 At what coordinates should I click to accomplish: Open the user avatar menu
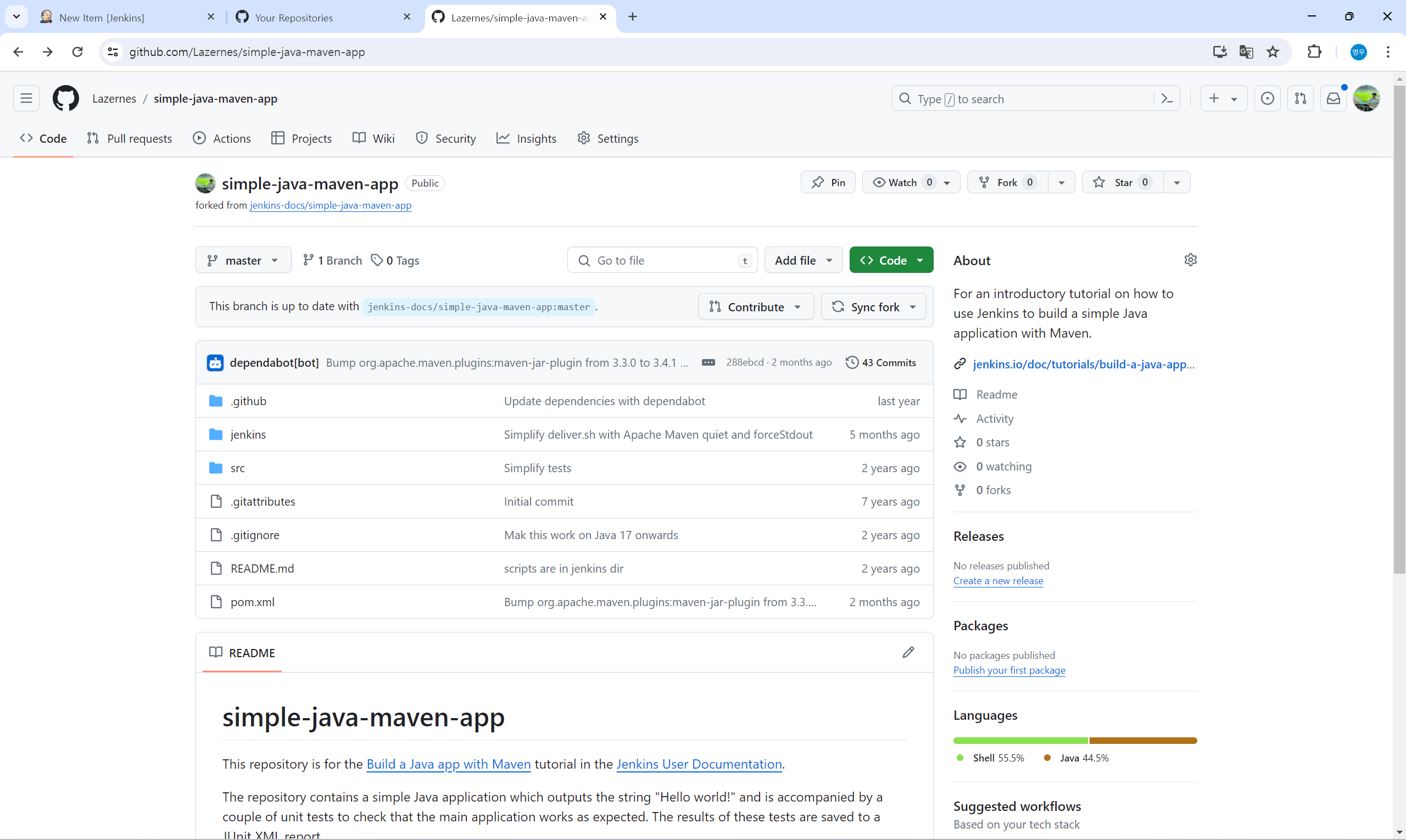point(1366,98)
